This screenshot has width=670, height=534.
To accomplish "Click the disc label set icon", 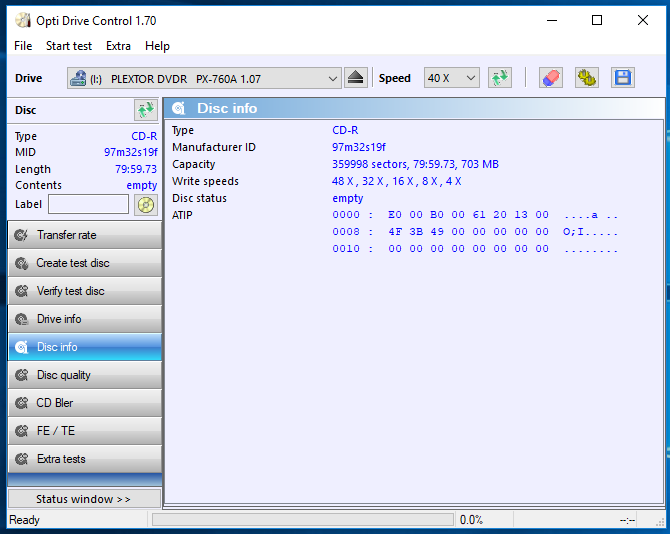I will (146, 205).
